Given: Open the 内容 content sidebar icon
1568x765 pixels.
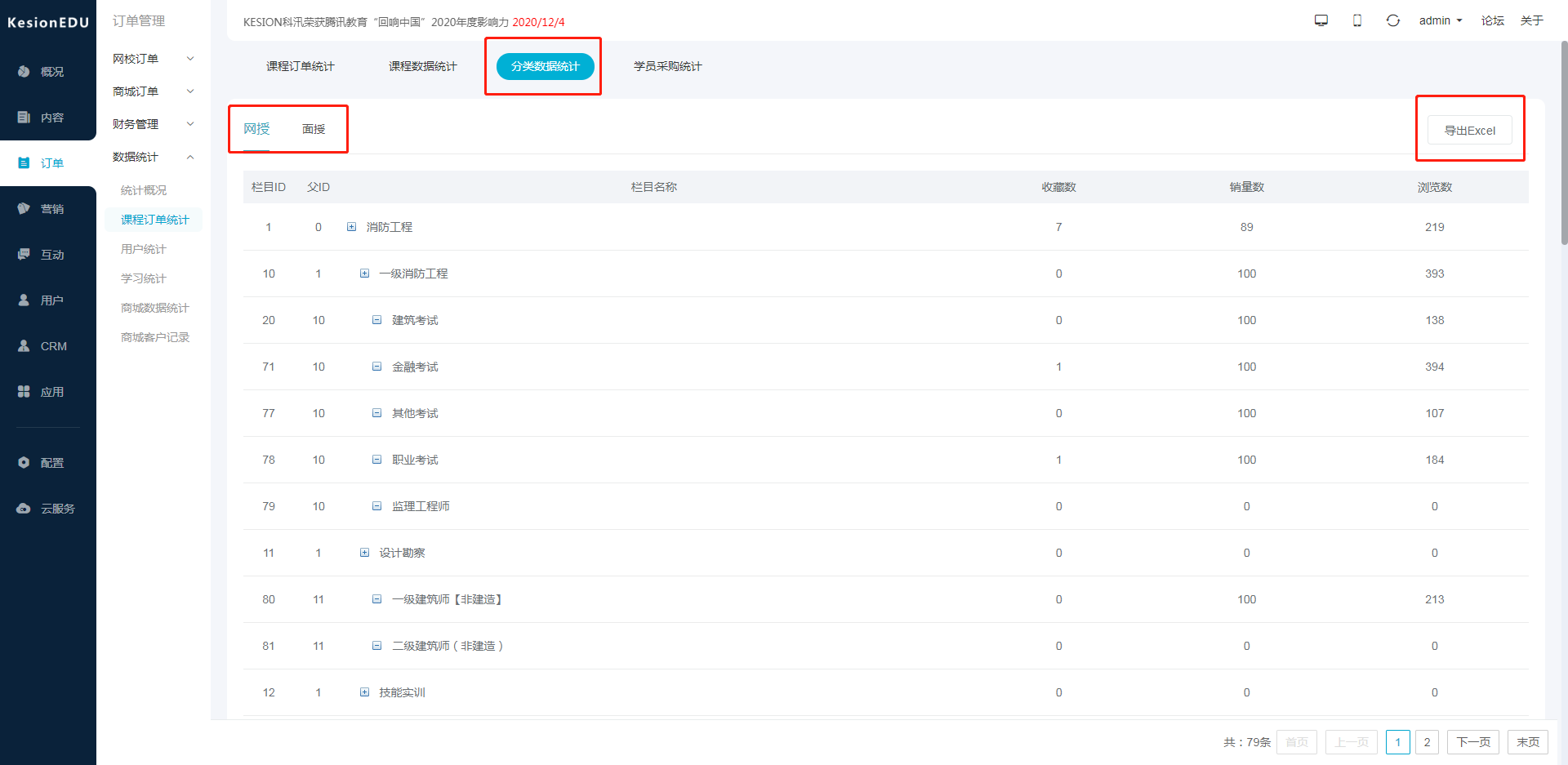Looking at the screenshot, I should point(24,118).
